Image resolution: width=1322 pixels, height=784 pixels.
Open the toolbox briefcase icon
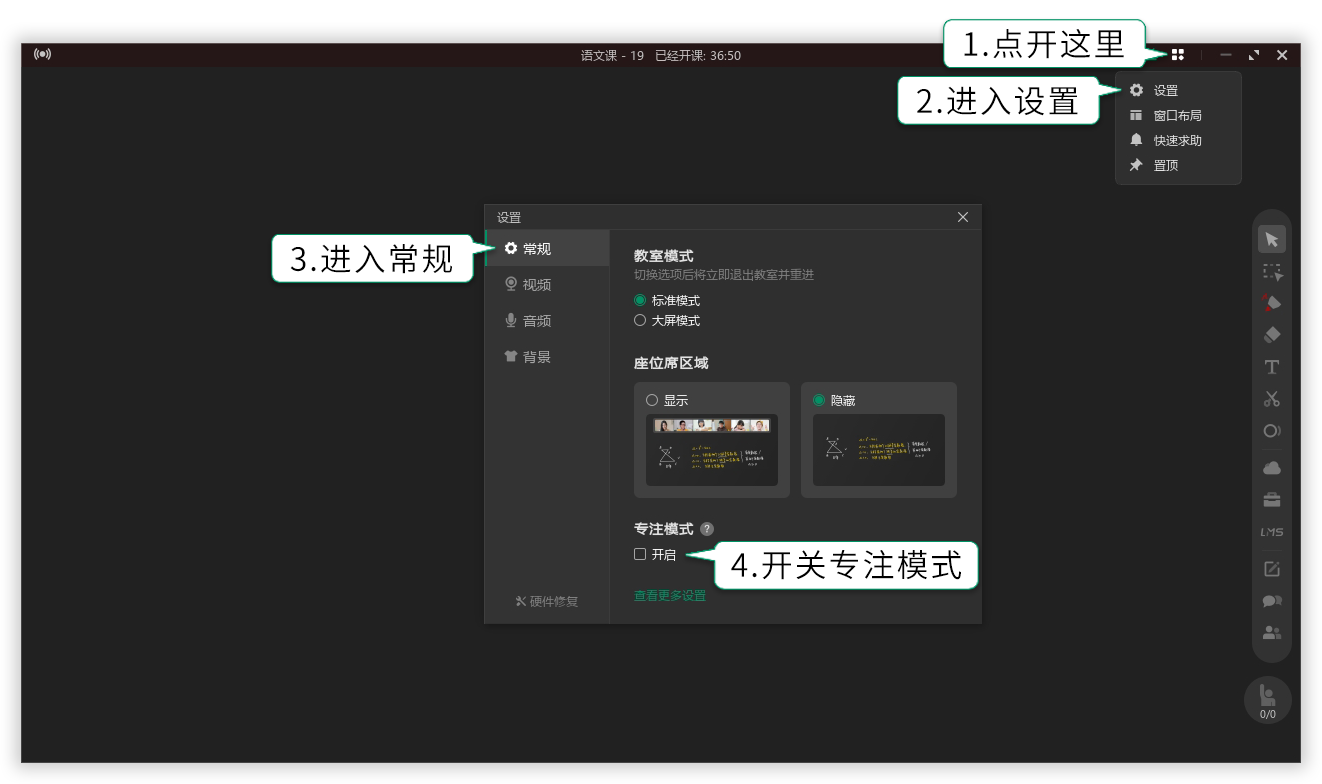pyautogui.click(x=1271, y=500)
